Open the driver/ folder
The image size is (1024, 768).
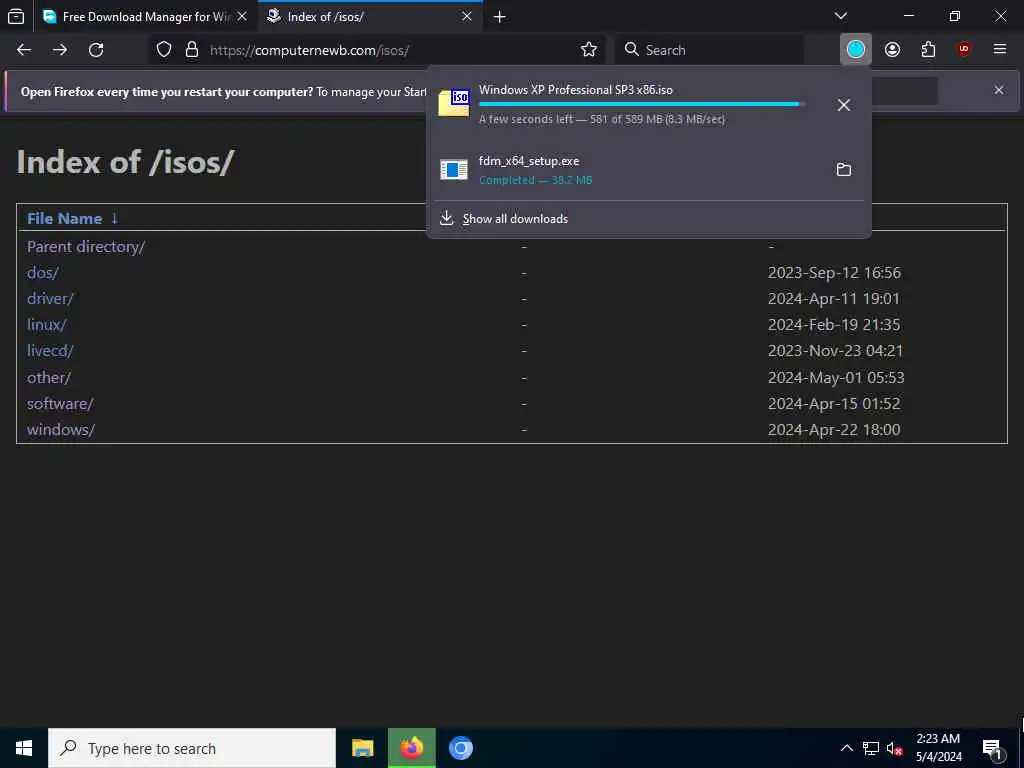[50, 299]
